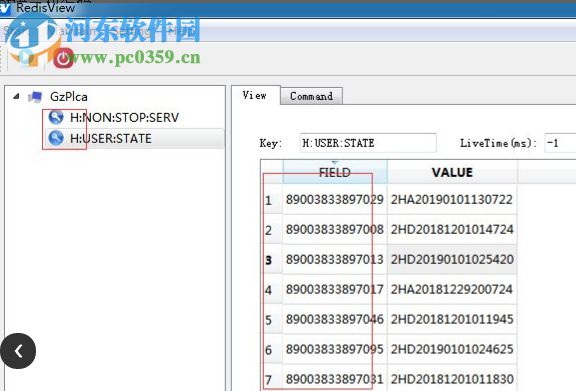The height and width of the screenshot is (391, 576).
Task: Select row header number 4
Action: [x=271, y=290]
